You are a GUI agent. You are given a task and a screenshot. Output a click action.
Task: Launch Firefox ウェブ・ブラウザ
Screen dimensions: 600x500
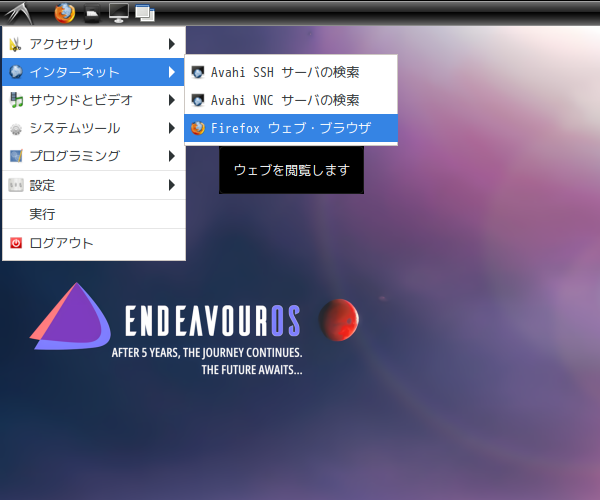pyautogui.click(x=291, y=128)
